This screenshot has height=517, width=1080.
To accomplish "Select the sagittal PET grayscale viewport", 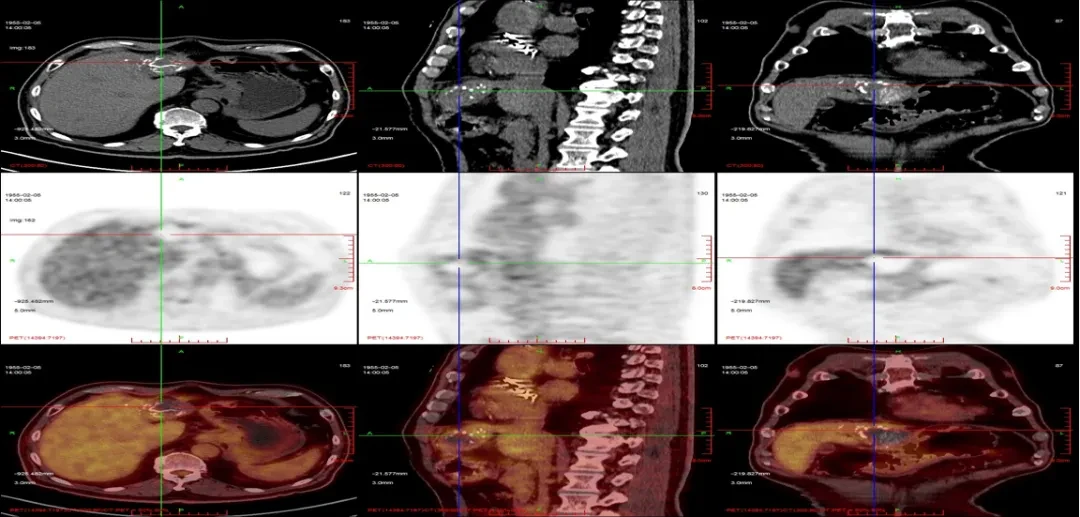I will (x=537, y=258).
